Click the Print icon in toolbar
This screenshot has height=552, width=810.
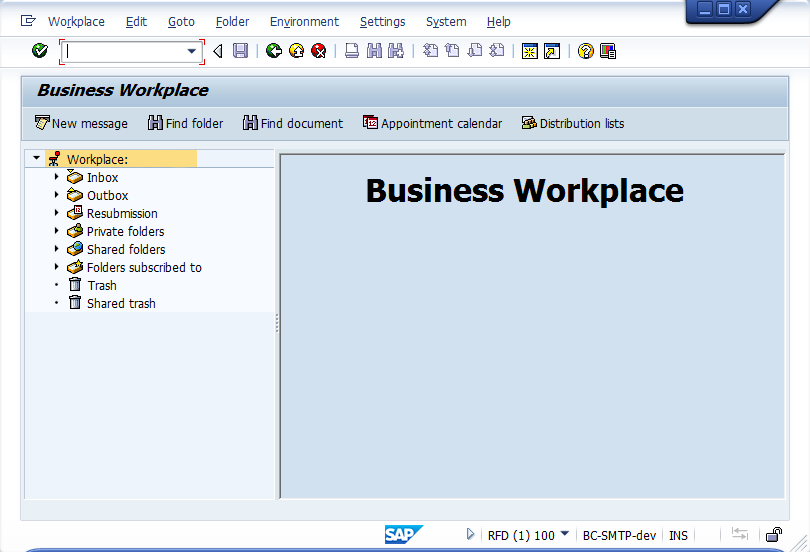pyautogui.click(x=352, y=51)
